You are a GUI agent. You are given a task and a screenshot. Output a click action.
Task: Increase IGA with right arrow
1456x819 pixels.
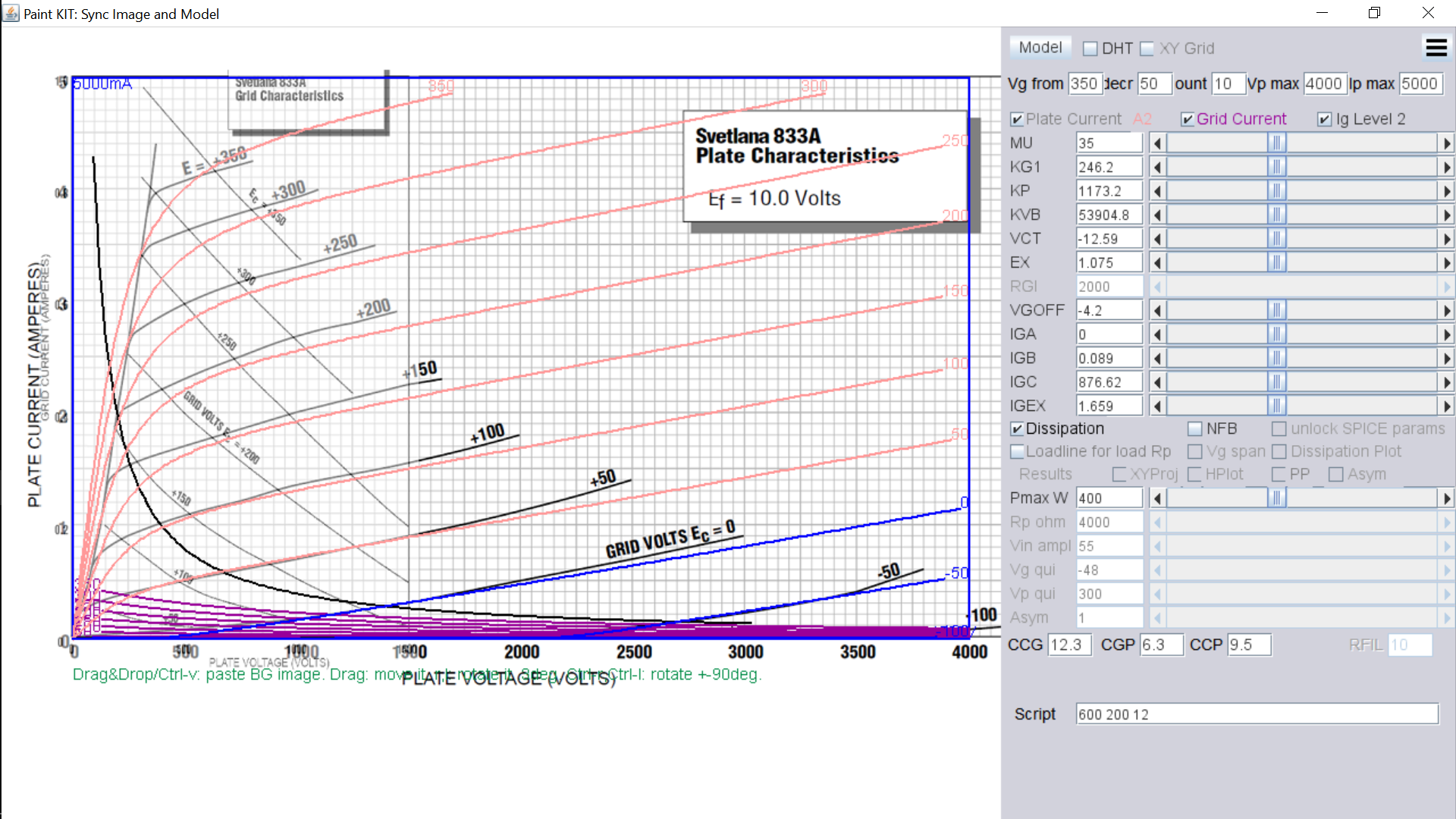pos(1446,334)
